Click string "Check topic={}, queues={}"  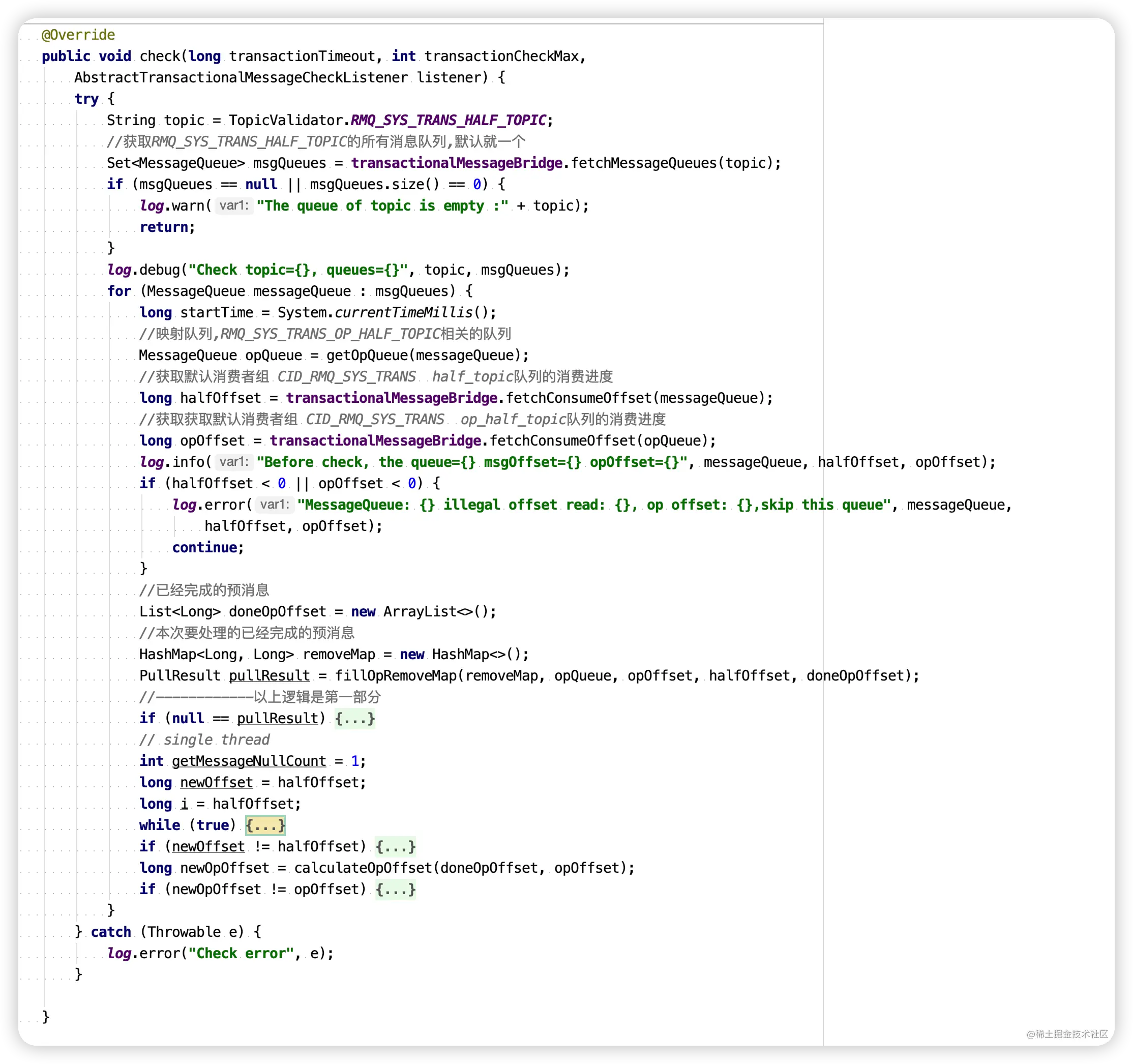[298, 270]
